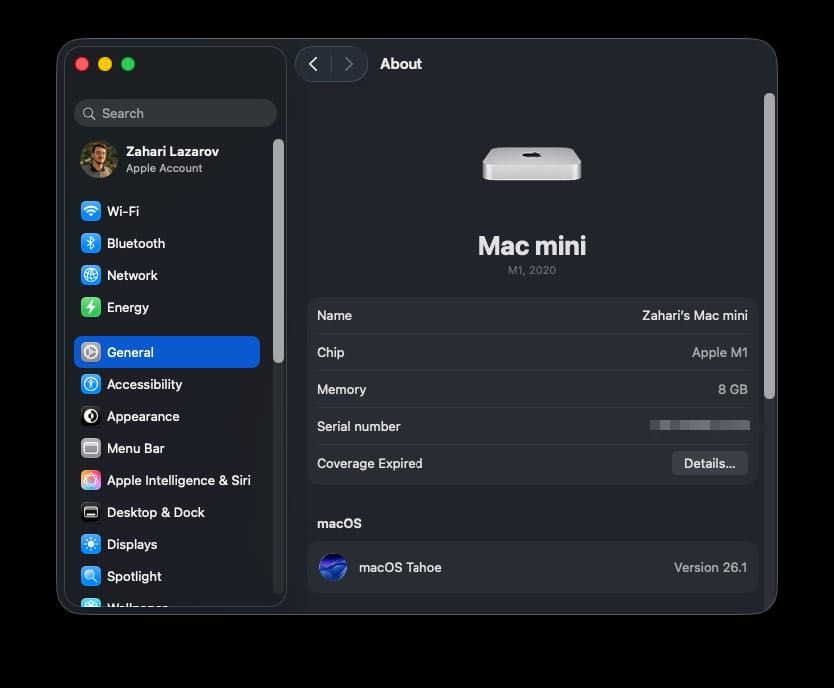Click the Memory label
The image size is (834, 688).
click(341, 390)
